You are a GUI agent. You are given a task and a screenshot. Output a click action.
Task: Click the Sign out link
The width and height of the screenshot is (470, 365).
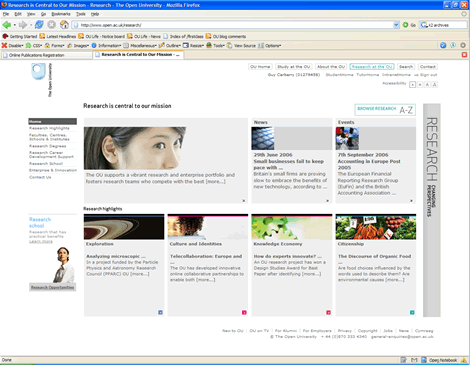point(428,75)
